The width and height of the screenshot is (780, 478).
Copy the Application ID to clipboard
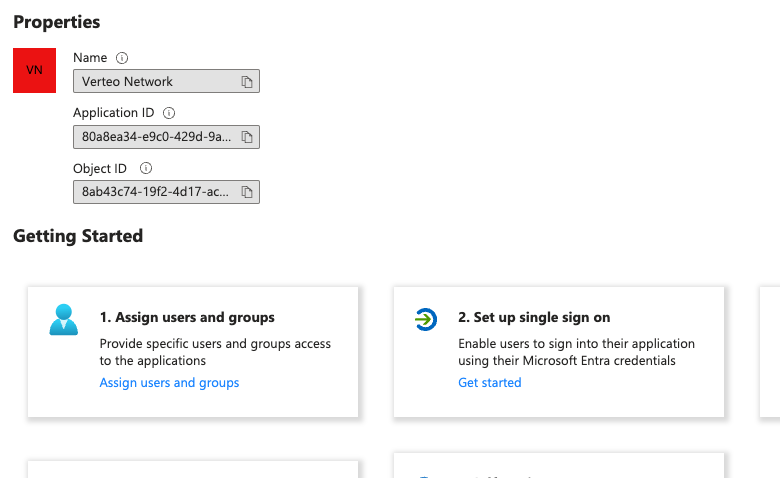click(247, 137)
